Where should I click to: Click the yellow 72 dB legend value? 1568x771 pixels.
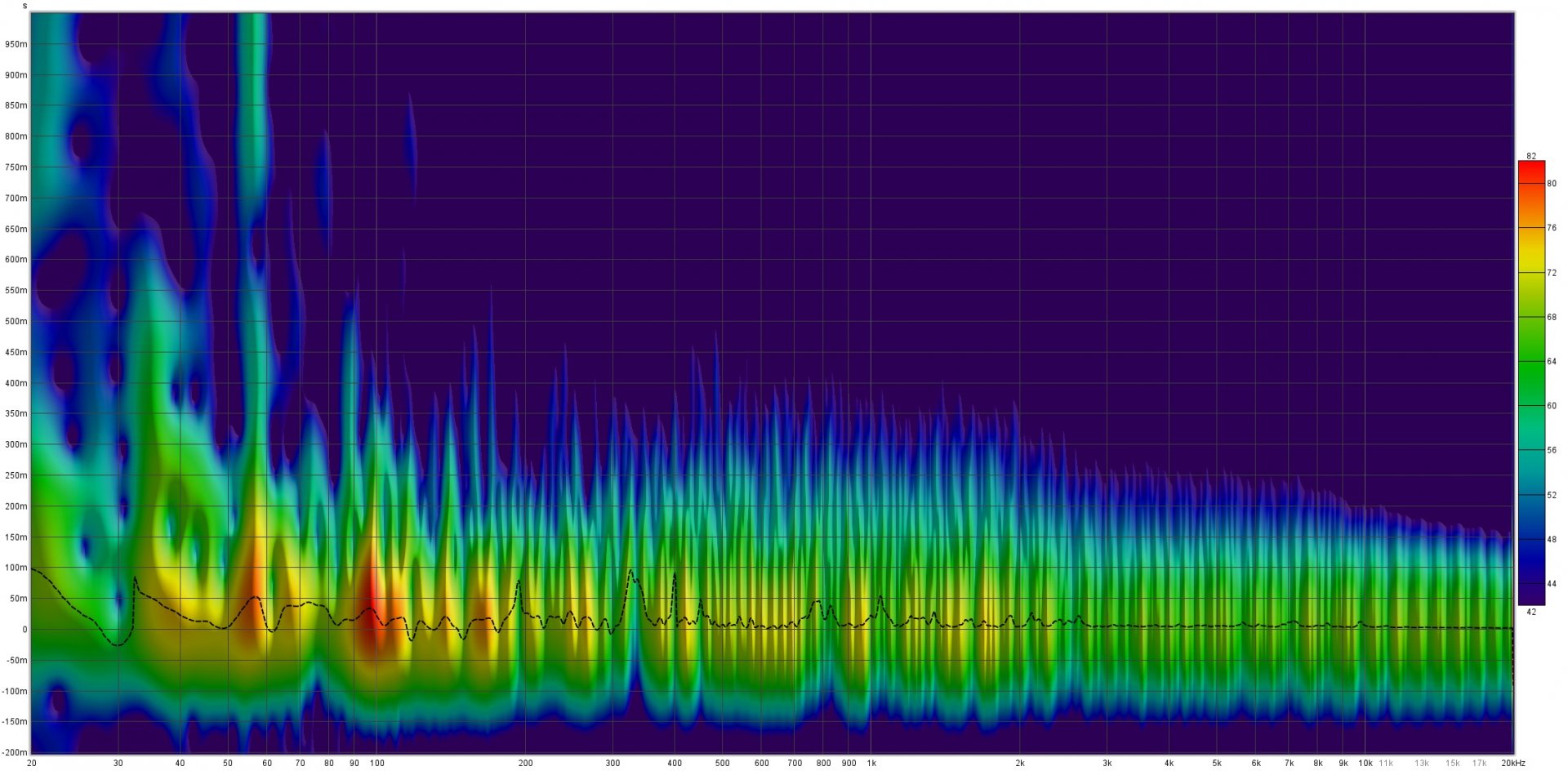(1551, 273)
